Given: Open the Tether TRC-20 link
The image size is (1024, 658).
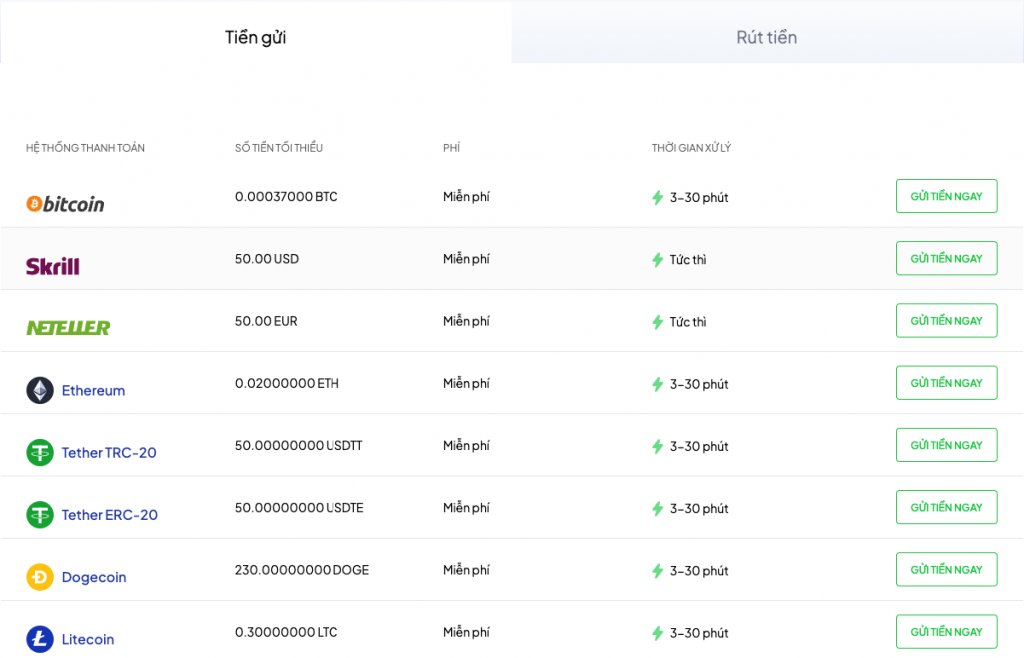Looking at the screenshot, I should [109, 453].
